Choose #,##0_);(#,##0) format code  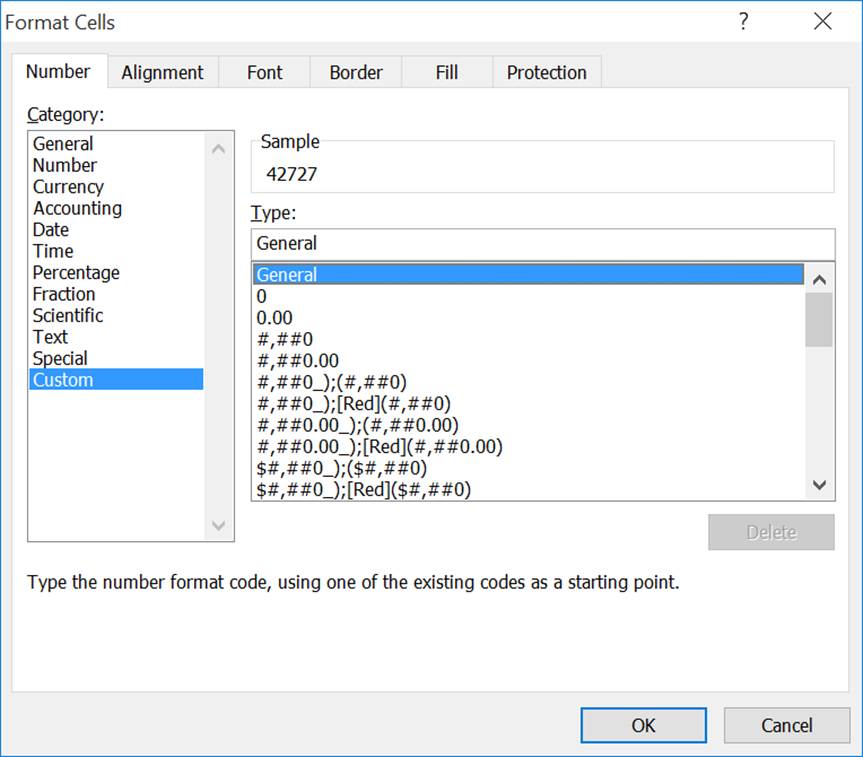(x=528, y=382)
